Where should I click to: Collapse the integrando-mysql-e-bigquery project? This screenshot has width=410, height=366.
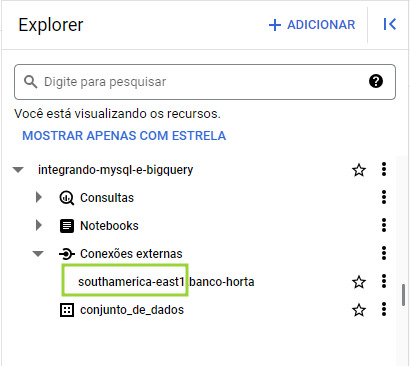point(18,170)
